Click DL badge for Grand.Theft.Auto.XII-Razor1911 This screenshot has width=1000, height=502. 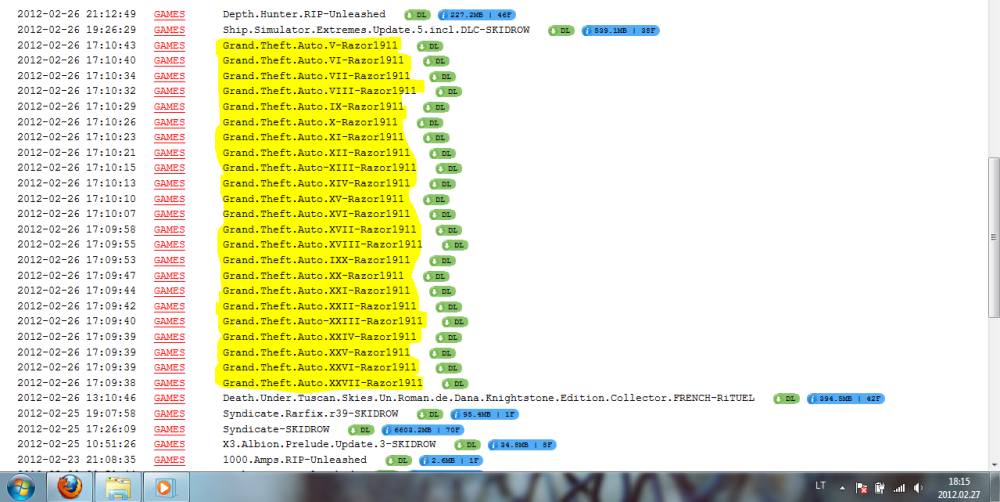(443, 154)
